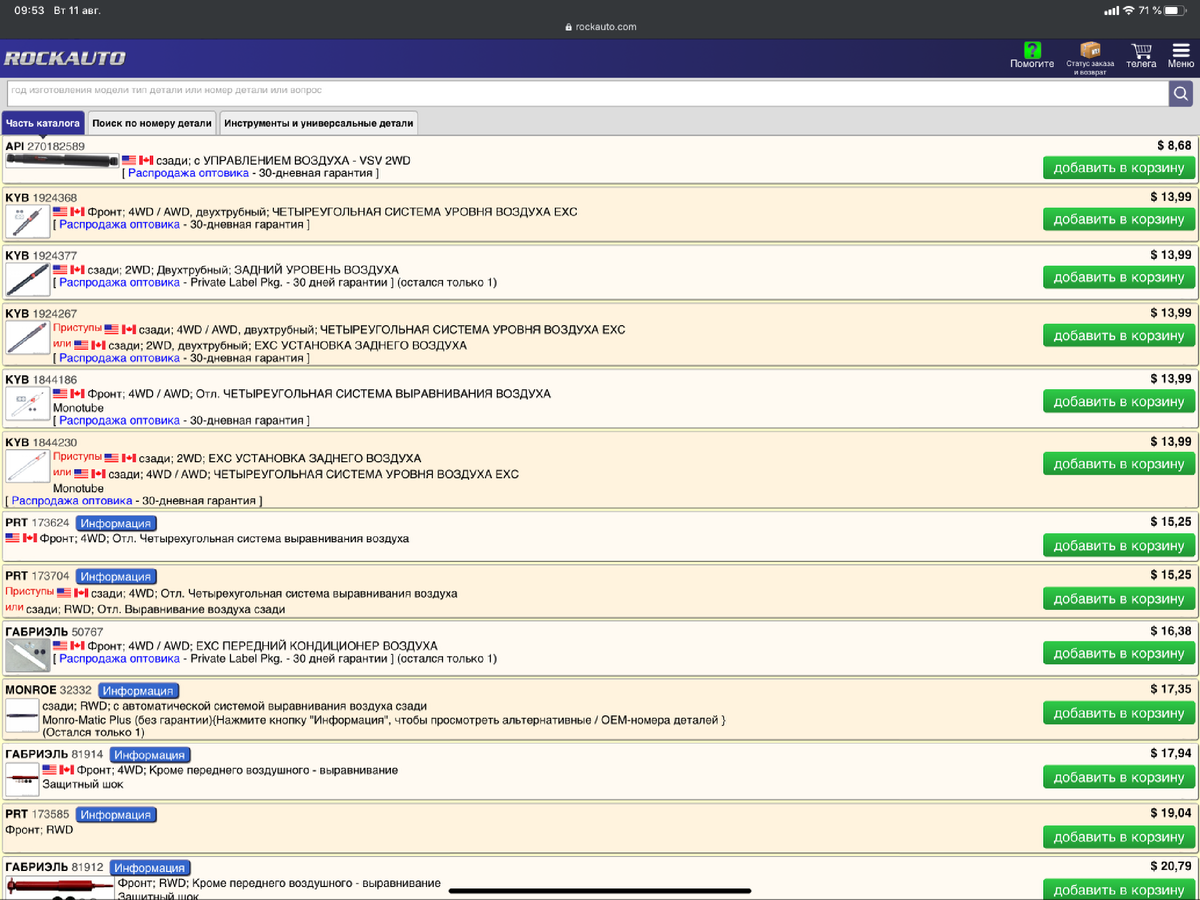Open Распродажа оптовика link for Габриэль 50767
Image resolution: width=1200 pixels, height=900 pixels.
pyautogui.click(x=119, y=658)
